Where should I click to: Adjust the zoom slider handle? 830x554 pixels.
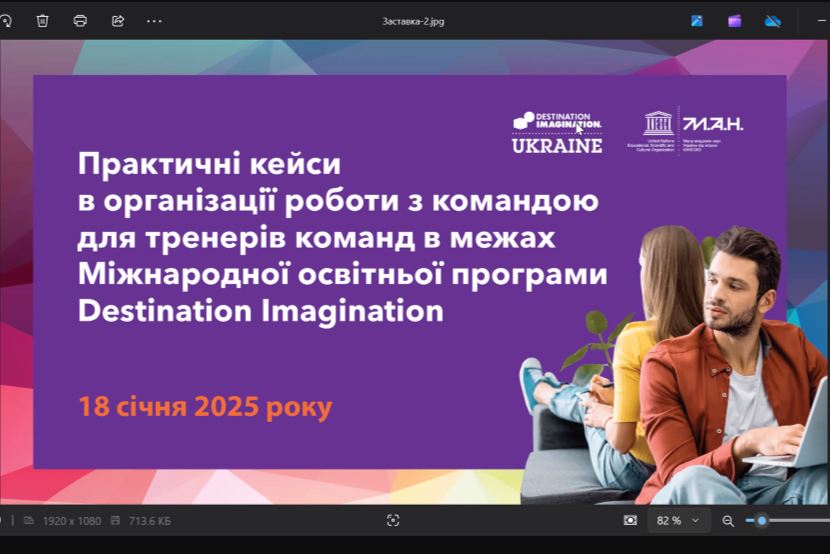coord(762,521)
